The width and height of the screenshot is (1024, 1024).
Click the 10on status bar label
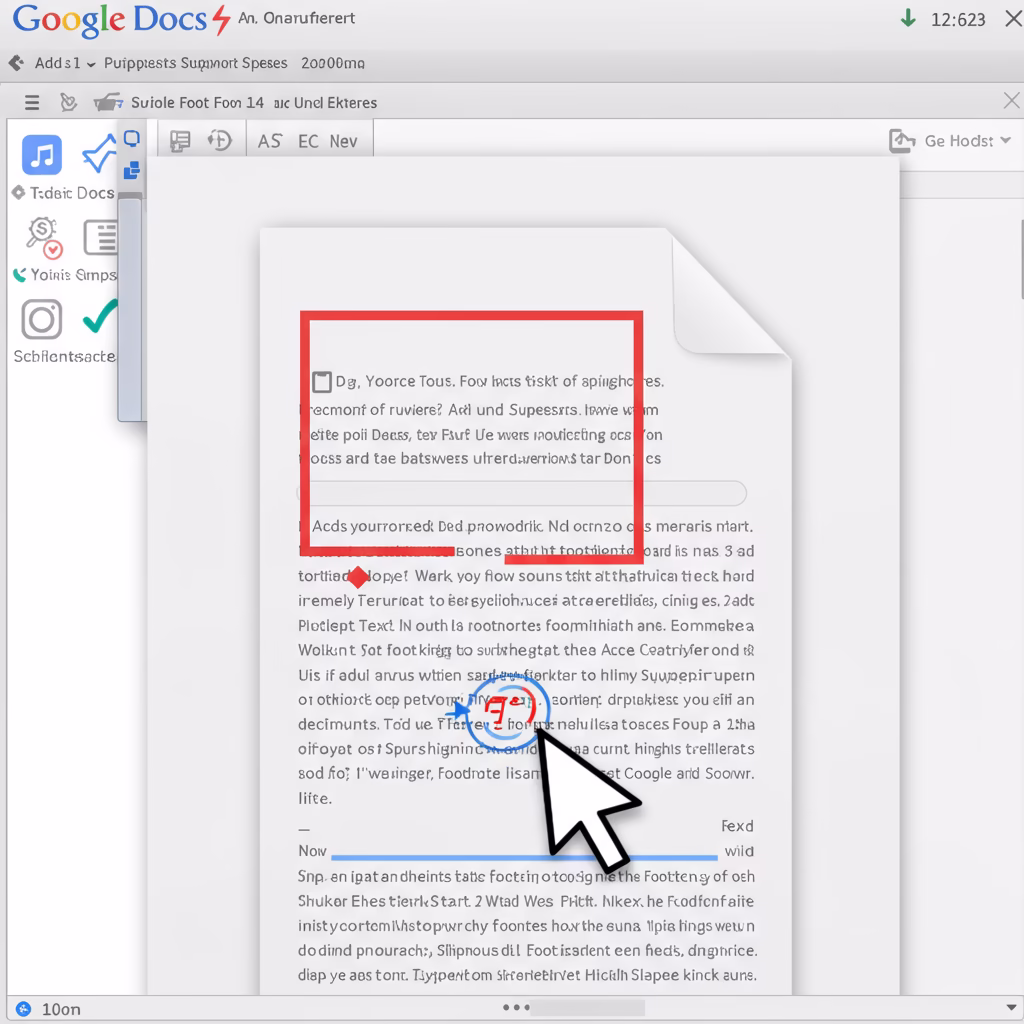[x=61, y=1009]
